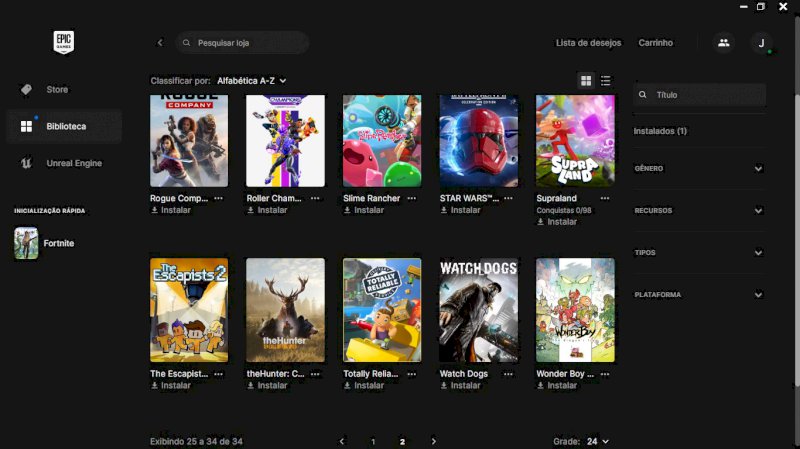Open the Slime Rancher cover
Viewport: 800px width, 449px height.
point(382,141)
